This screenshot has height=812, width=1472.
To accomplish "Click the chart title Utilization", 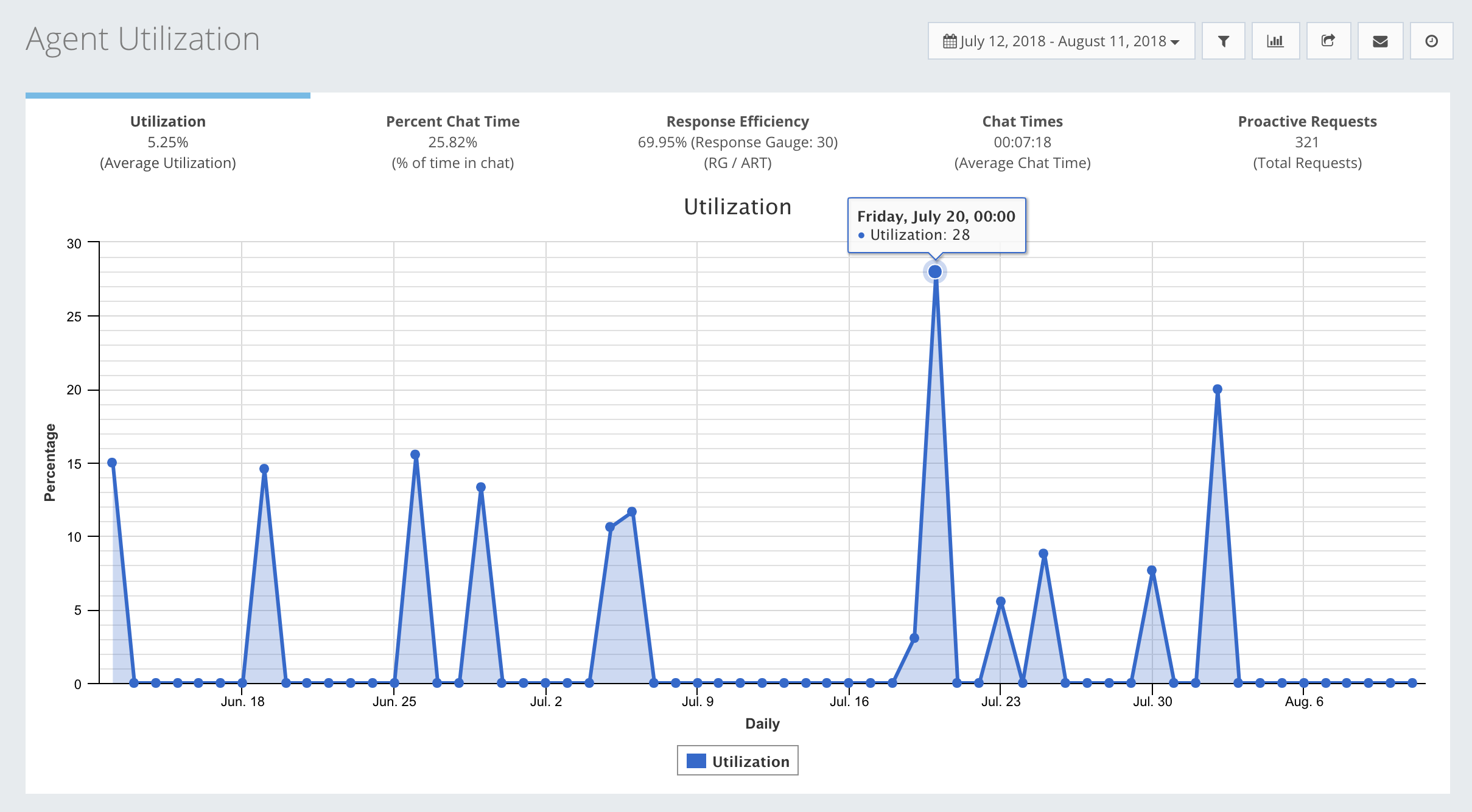I will click(x=737, y=207).
